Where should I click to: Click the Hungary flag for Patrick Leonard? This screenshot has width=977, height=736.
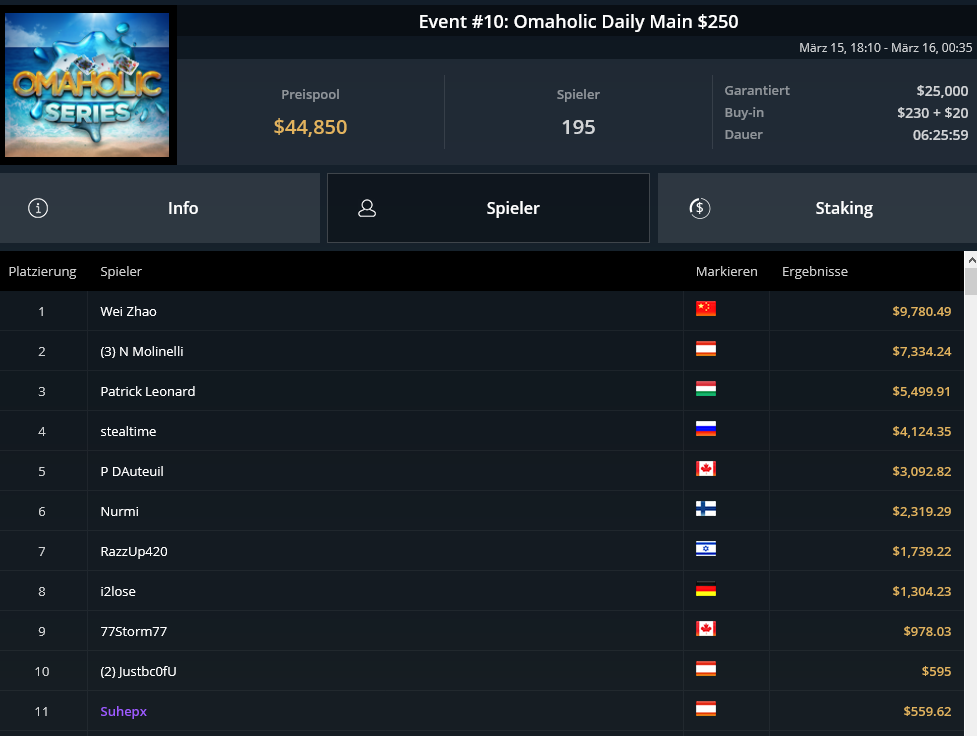click(x=706, y=388)
